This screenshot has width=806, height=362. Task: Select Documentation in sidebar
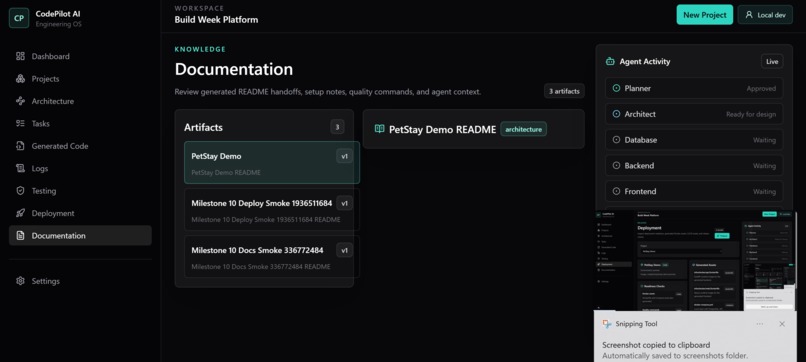tap(80, 236)
